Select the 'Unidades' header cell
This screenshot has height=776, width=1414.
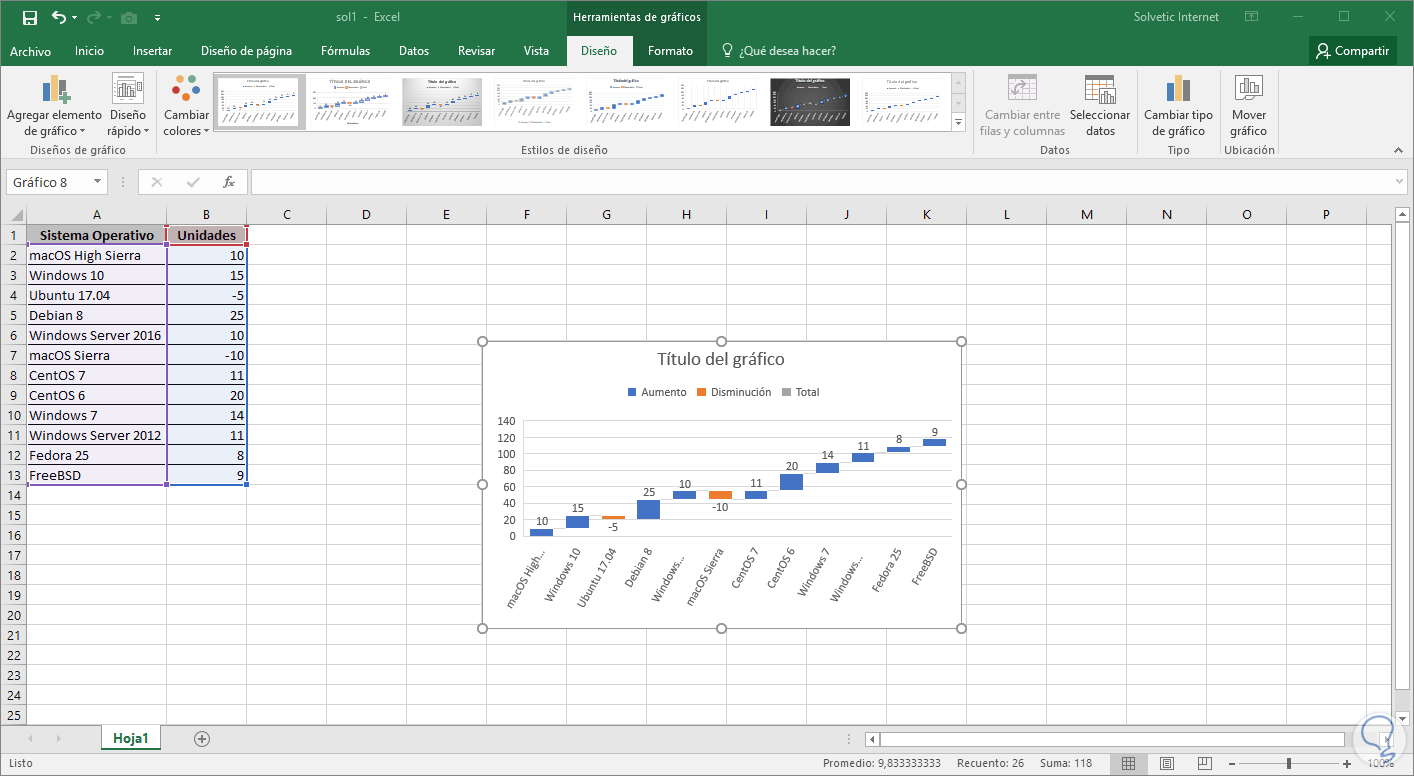206,235
